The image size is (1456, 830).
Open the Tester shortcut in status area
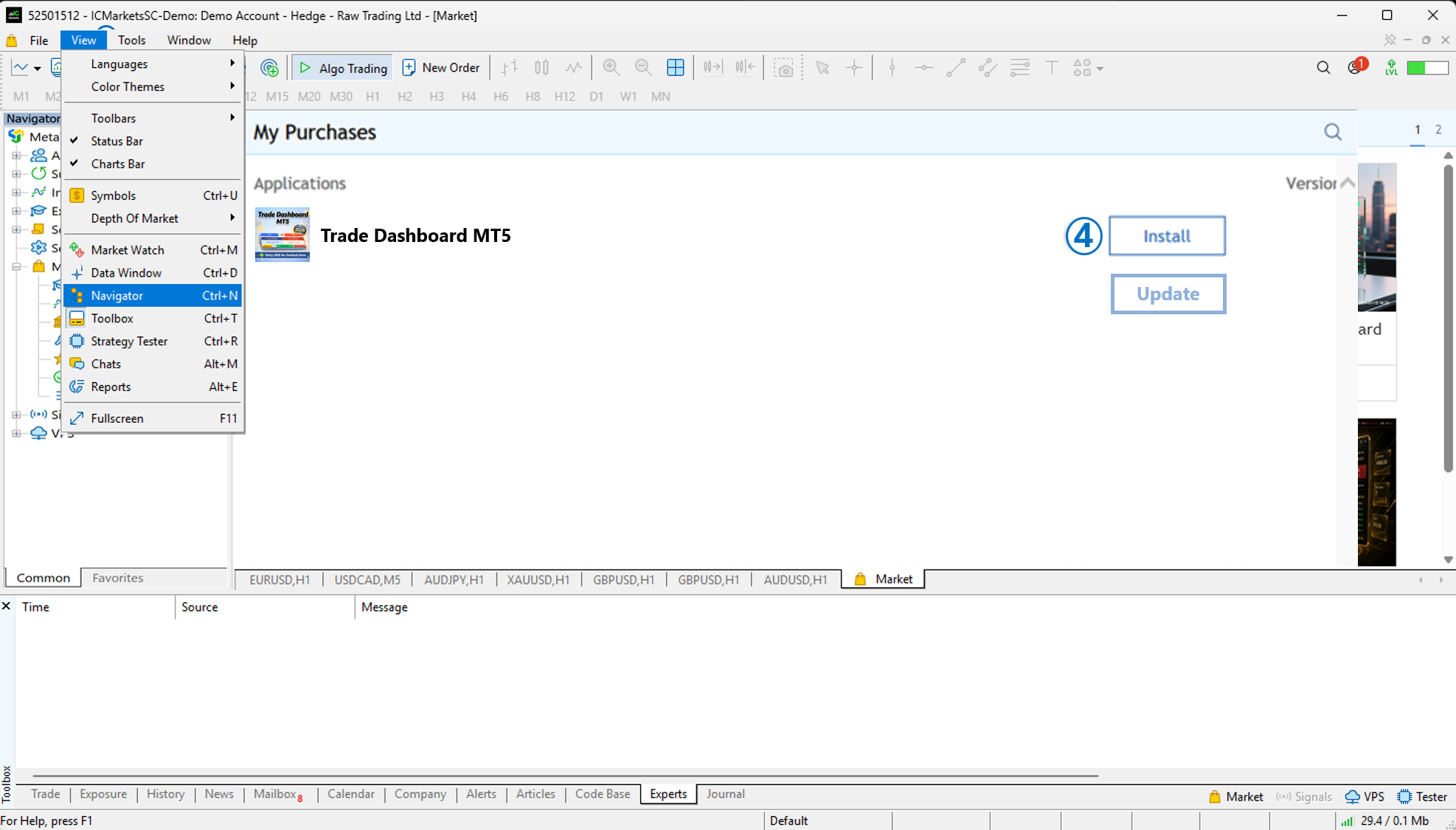(1422, 797)
